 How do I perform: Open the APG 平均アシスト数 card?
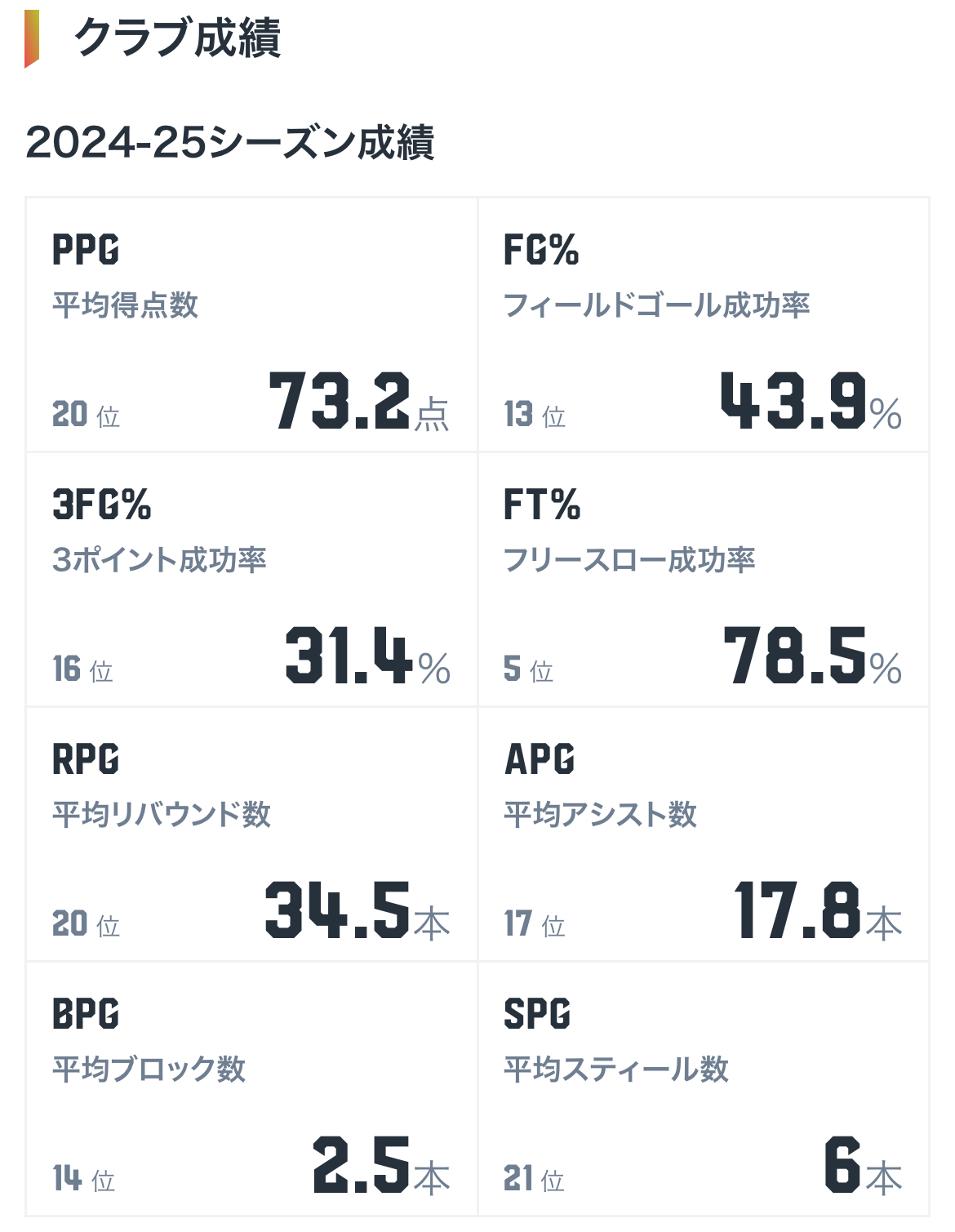tap(704, 834)
